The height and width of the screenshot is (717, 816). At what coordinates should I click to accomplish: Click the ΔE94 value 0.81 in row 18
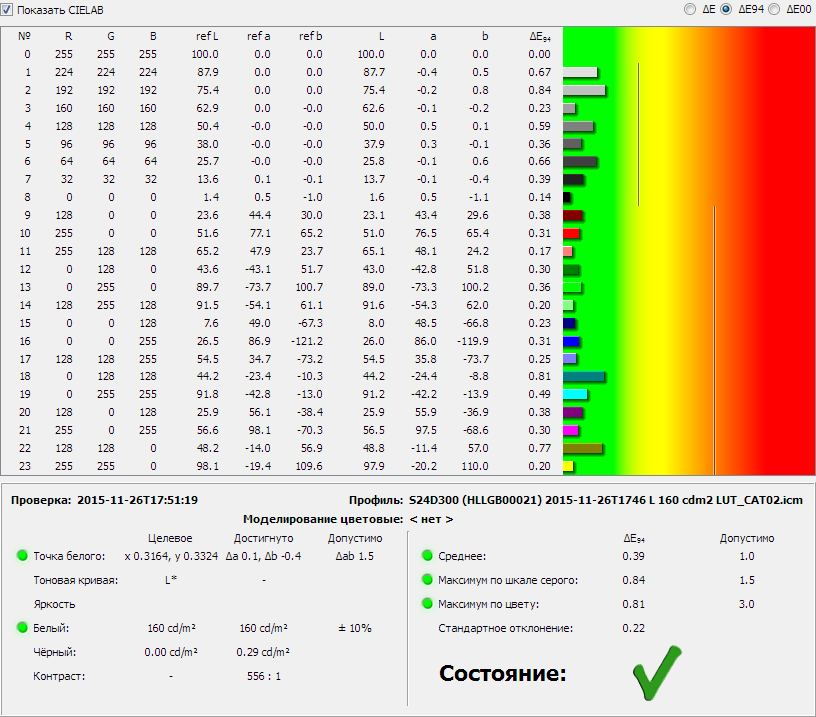point(540,376)
